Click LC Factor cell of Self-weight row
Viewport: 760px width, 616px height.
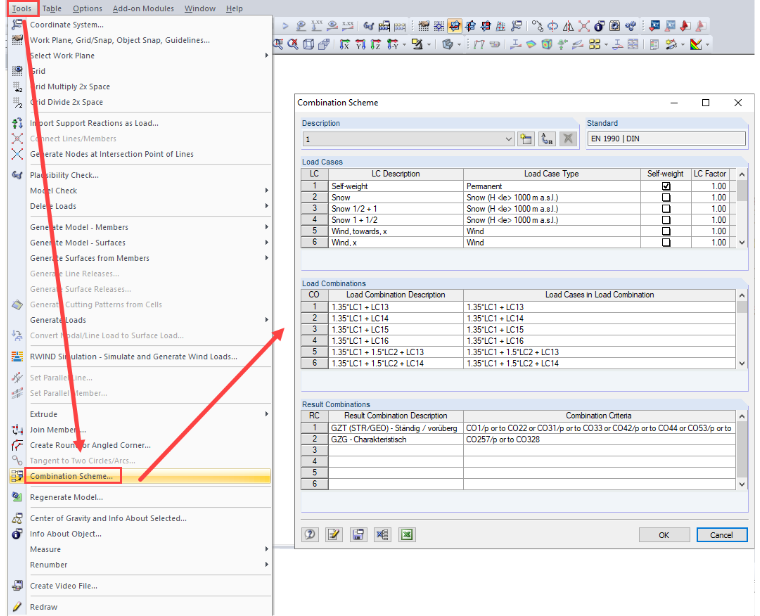(x=710, y=186)
